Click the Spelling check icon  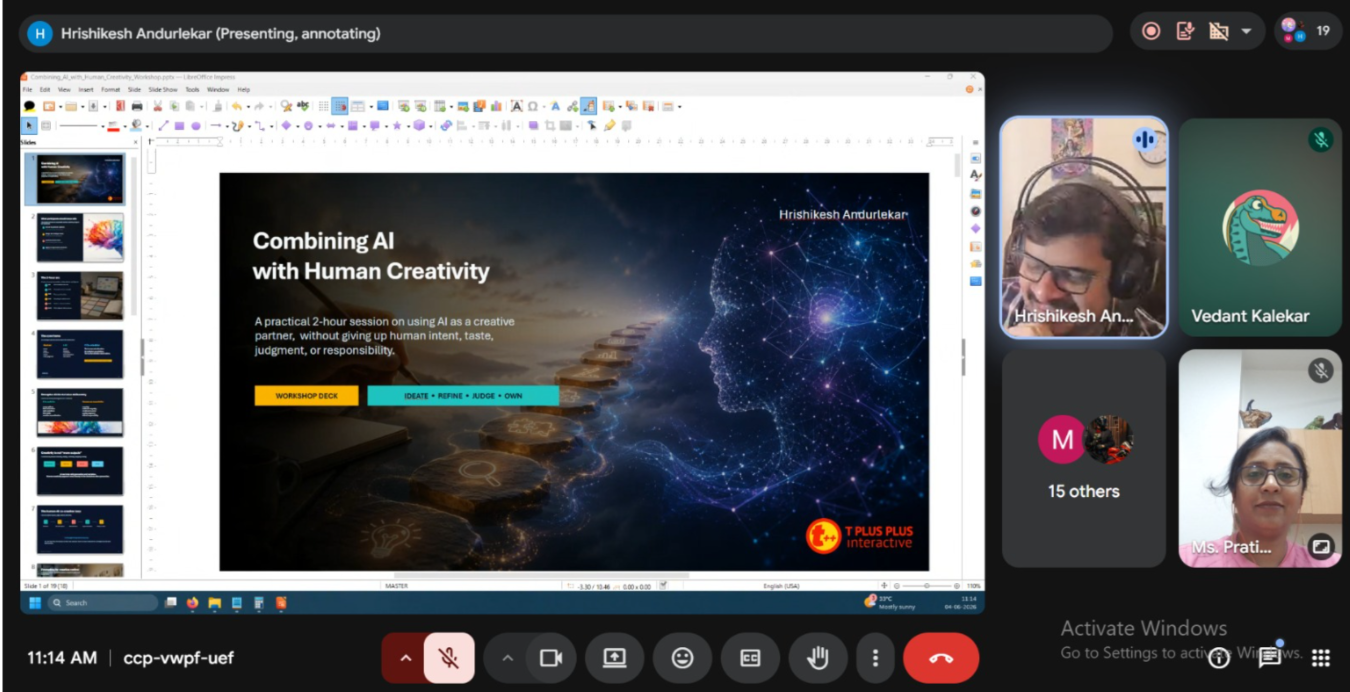[302, 106]
